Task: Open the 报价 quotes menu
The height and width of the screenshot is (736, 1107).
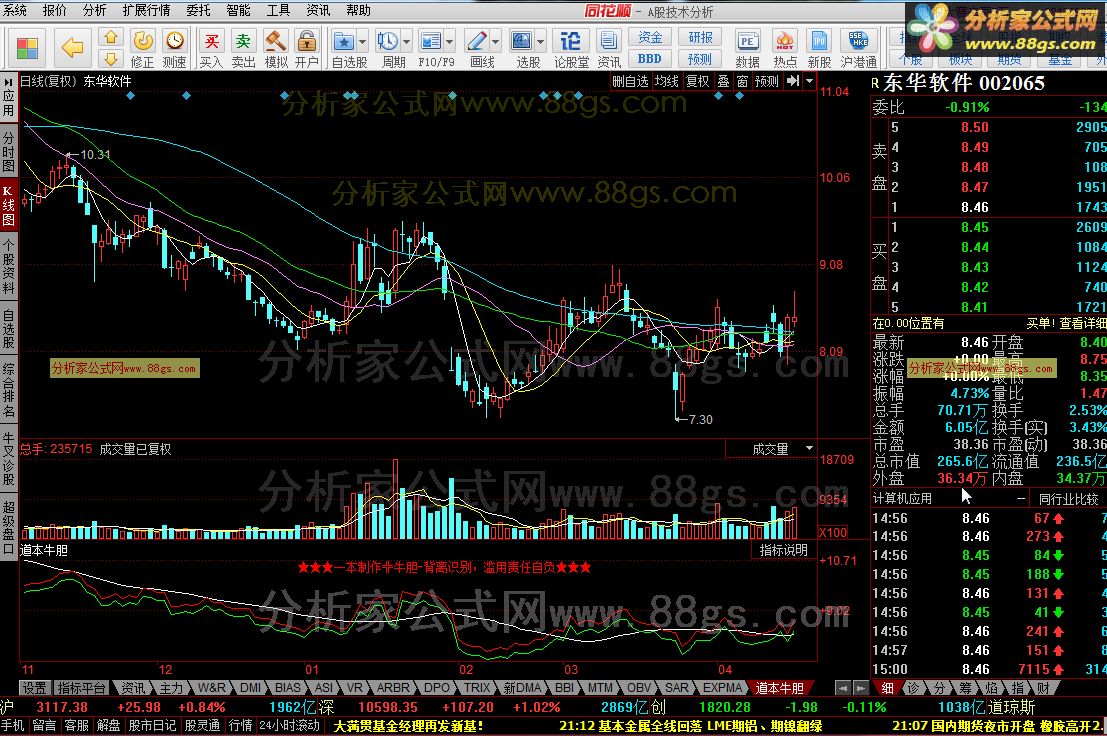Action: (54, 10)
